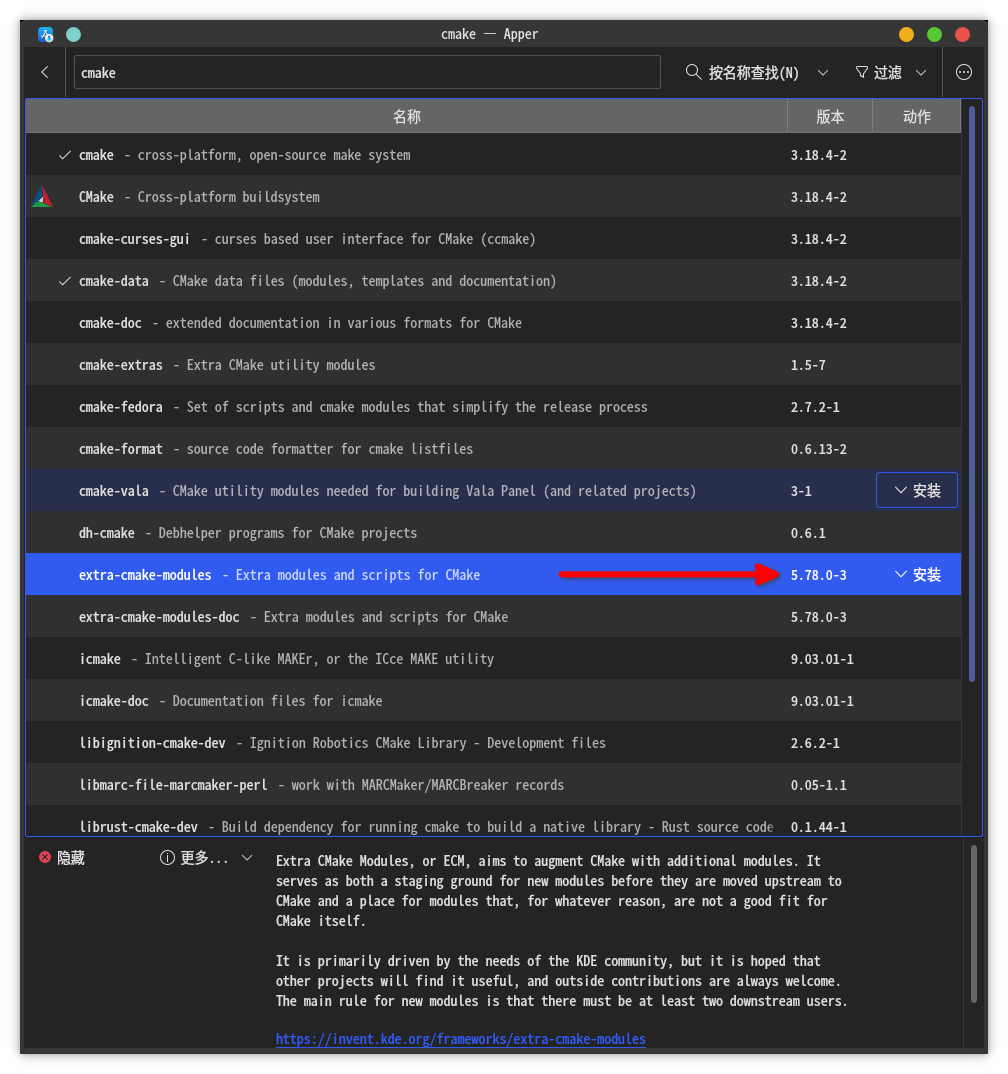Click the orange minimize window button
This screenshot has width=1008, height=1074.
coord(906,34)
